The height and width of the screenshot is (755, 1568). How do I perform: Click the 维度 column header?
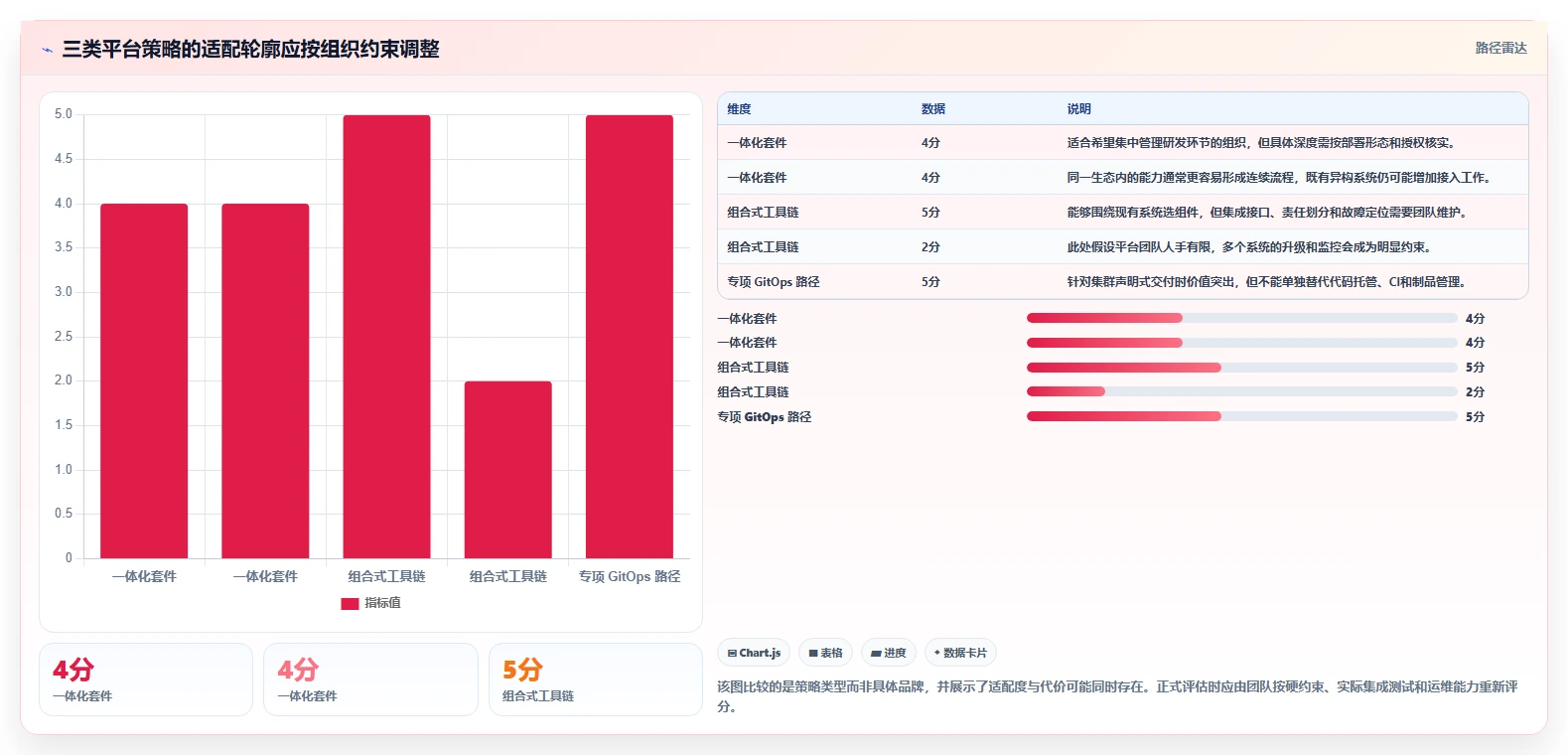(x=739, y=109)
